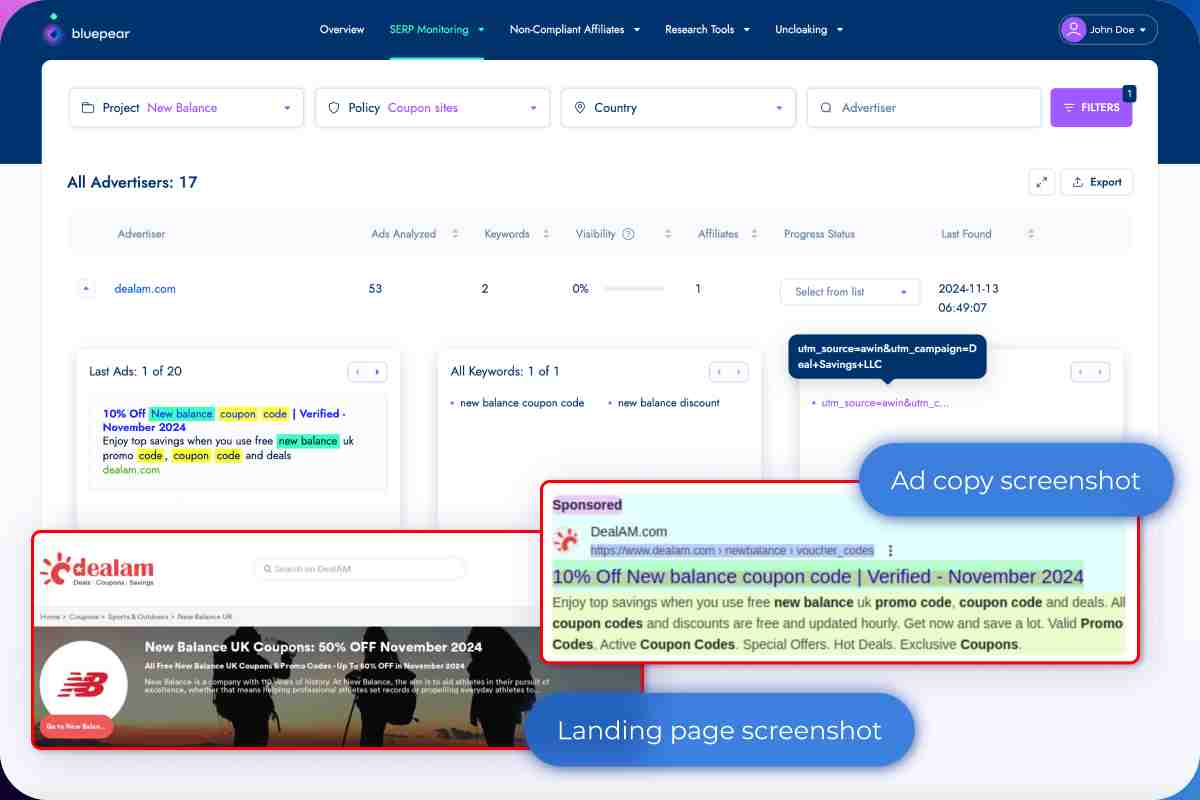Open the SERP Monitoring menu
Screen dimensions: 1200x800
pos(437,29)
